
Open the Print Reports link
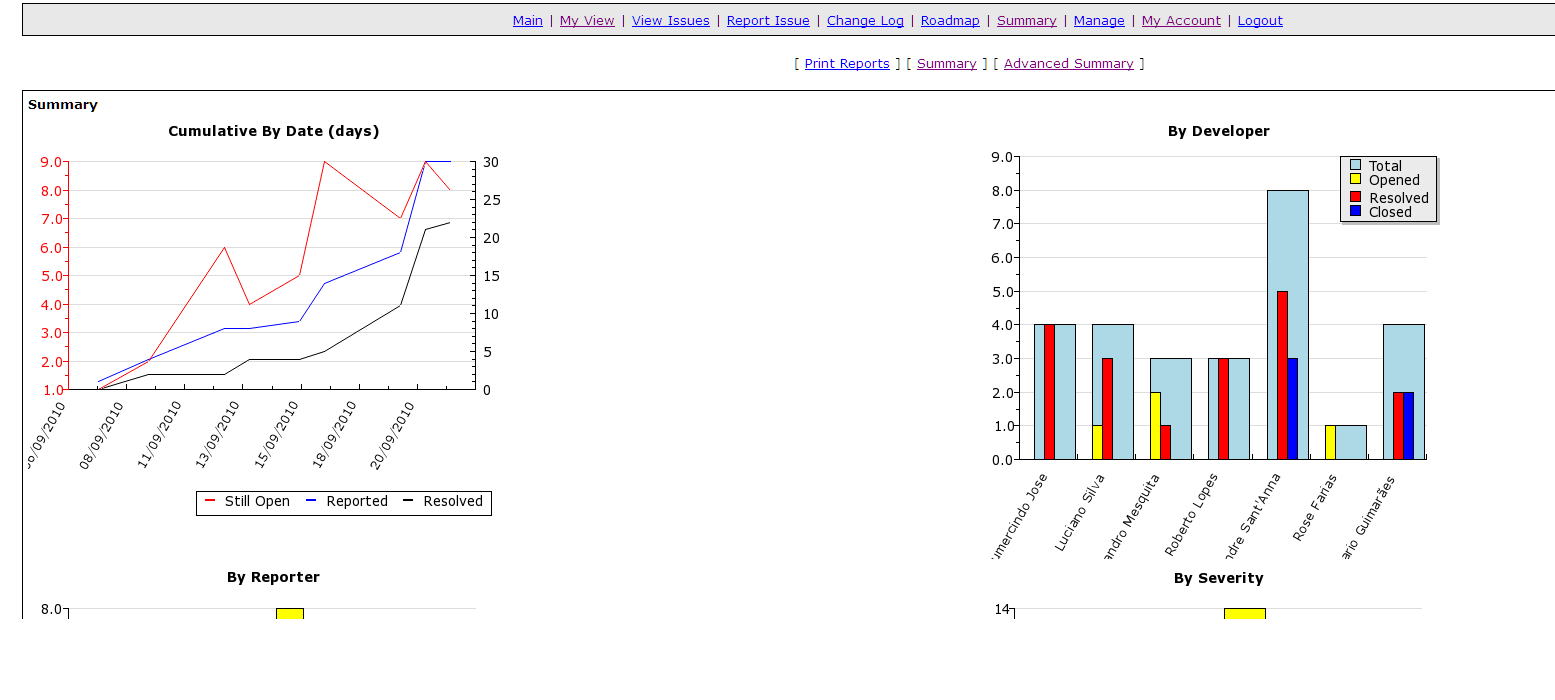tap(846, 63)
